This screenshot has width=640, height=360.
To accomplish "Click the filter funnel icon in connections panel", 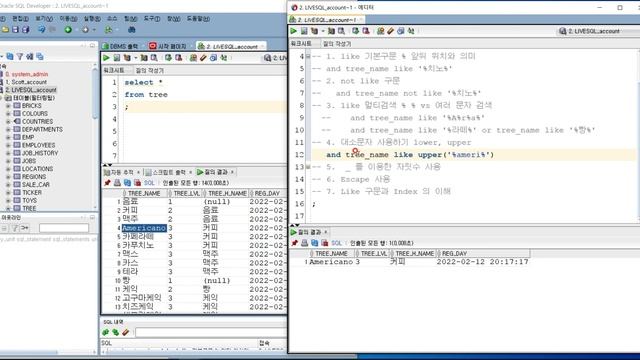I will [x=20, y=57].
